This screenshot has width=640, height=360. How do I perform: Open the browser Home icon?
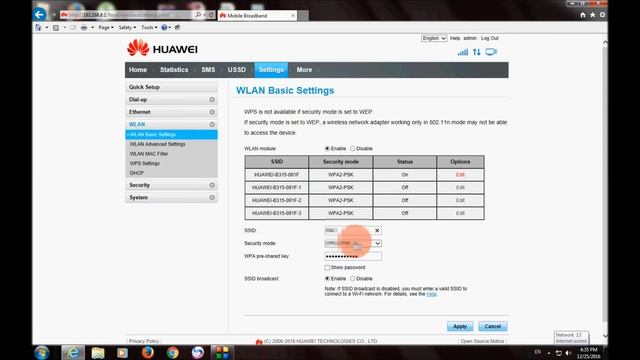583,15
